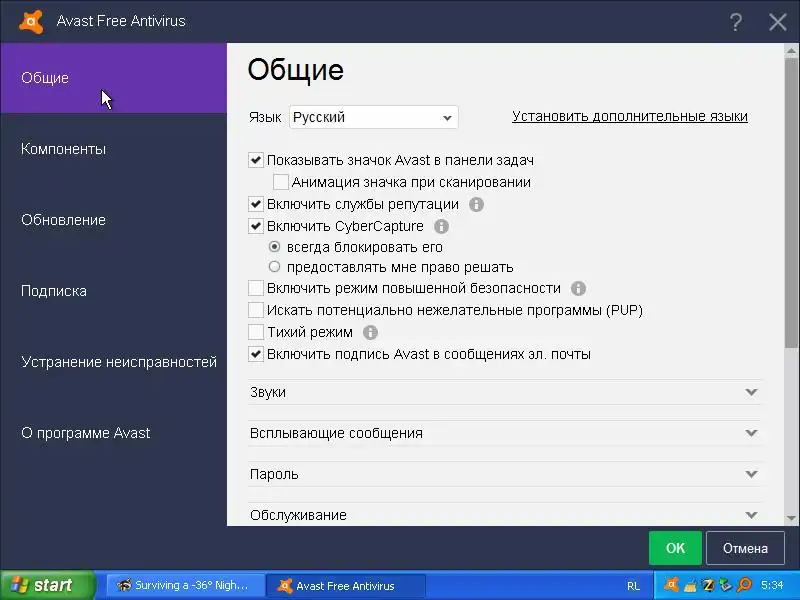Close the Avast settings window

point(778,22)
